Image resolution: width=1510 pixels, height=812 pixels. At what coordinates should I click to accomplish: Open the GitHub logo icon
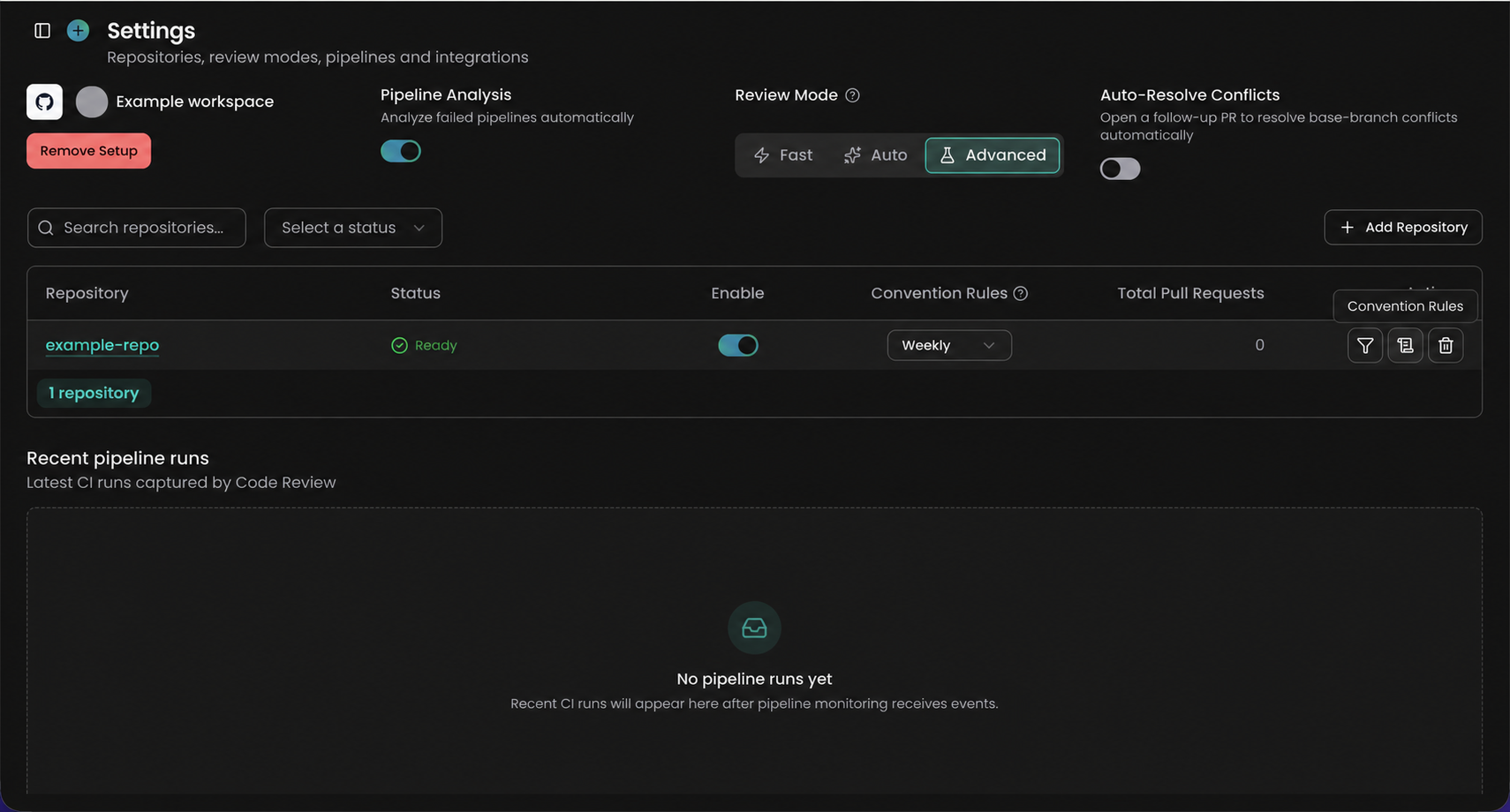tap(44, 101)
